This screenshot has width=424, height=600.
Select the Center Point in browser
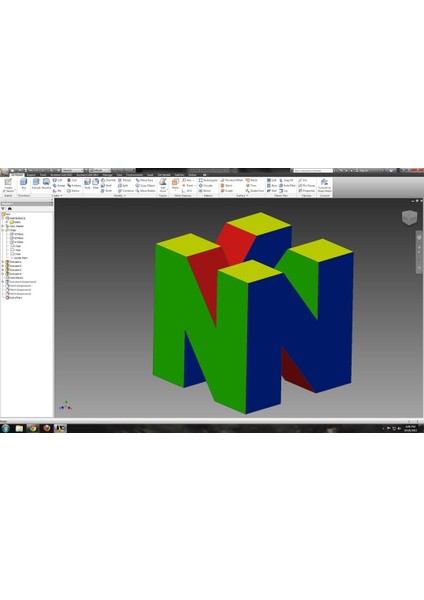[20, 258]
